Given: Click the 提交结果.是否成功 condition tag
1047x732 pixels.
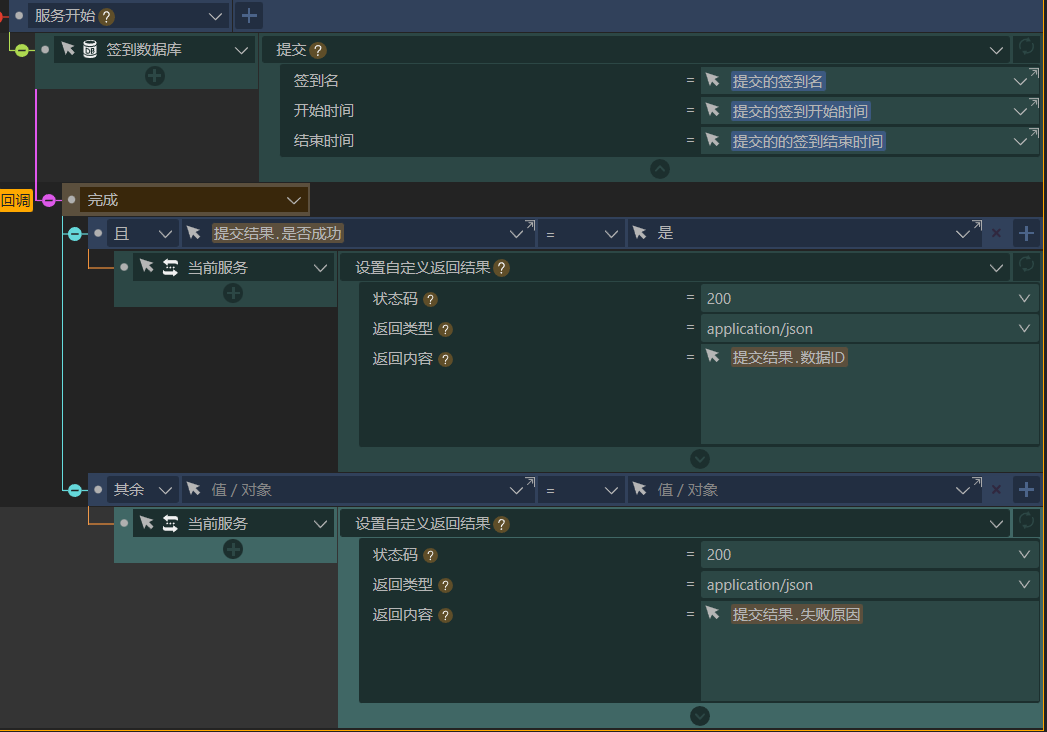Looking at the screenshot, I should point(277,233).
